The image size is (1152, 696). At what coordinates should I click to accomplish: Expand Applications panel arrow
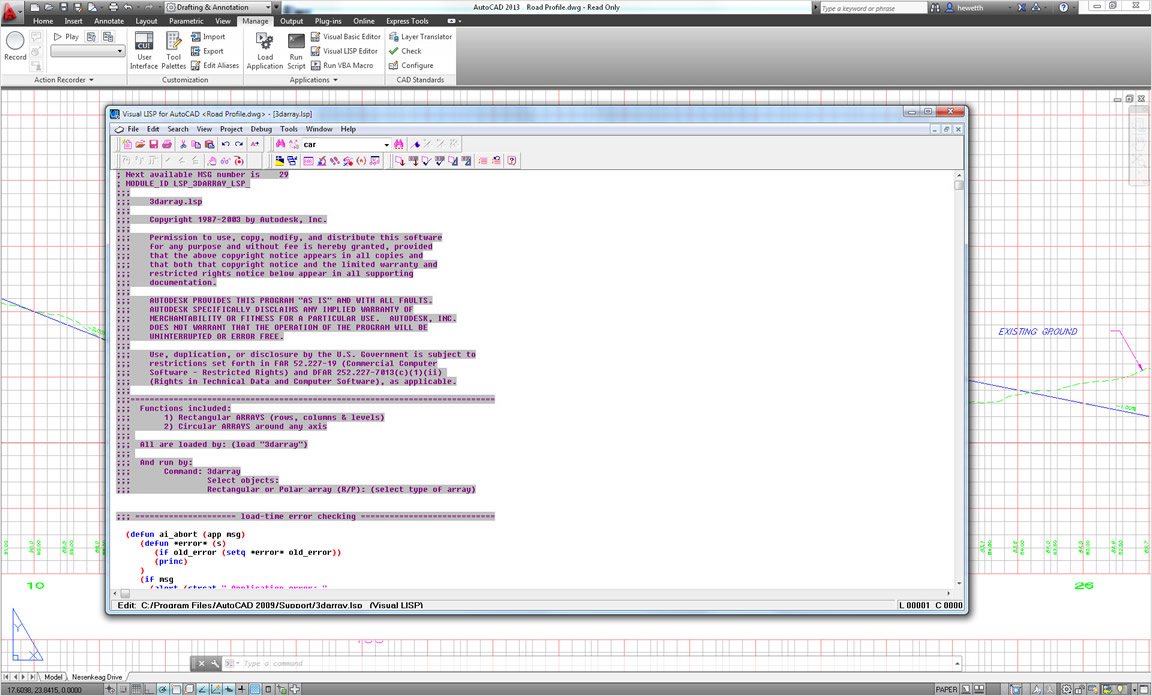pos(336,80)
